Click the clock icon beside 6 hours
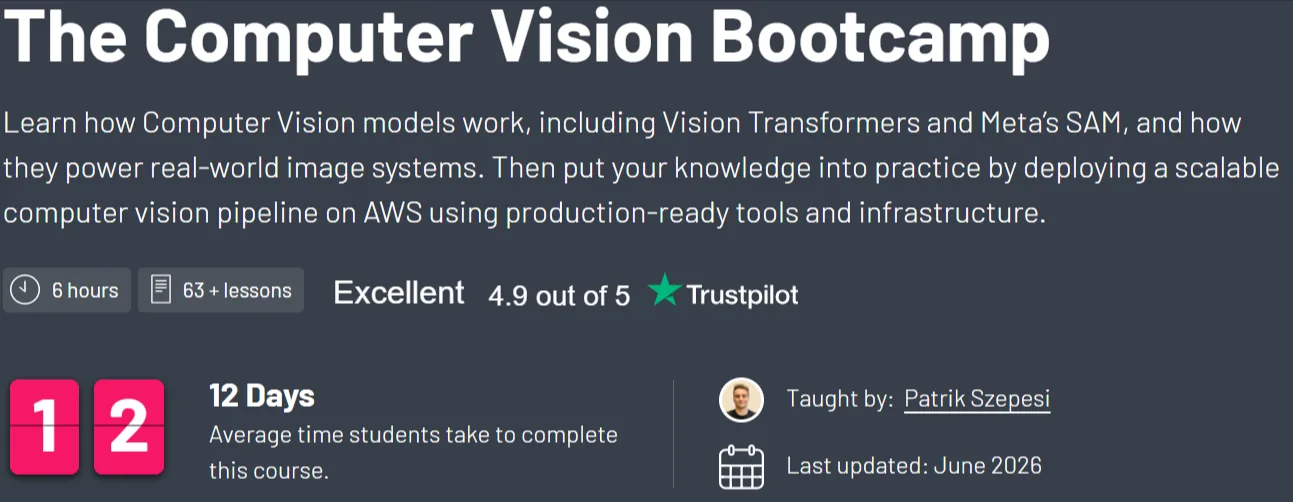This screenshot has width=1293, height=502. click(x=24, y=291)
